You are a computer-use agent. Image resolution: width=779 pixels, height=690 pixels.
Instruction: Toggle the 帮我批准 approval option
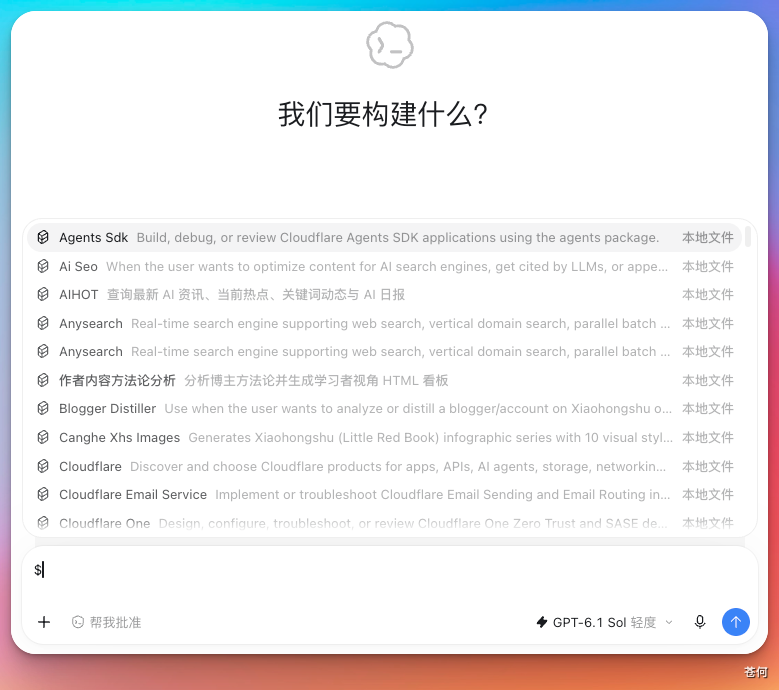click(x=106, y=622)
